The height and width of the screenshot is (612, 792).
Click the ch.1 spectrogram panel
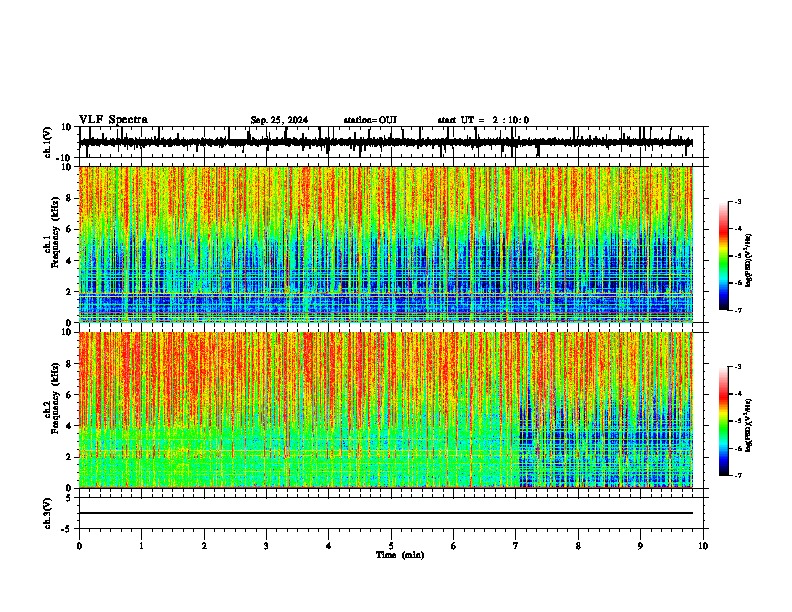coord(386,244)
